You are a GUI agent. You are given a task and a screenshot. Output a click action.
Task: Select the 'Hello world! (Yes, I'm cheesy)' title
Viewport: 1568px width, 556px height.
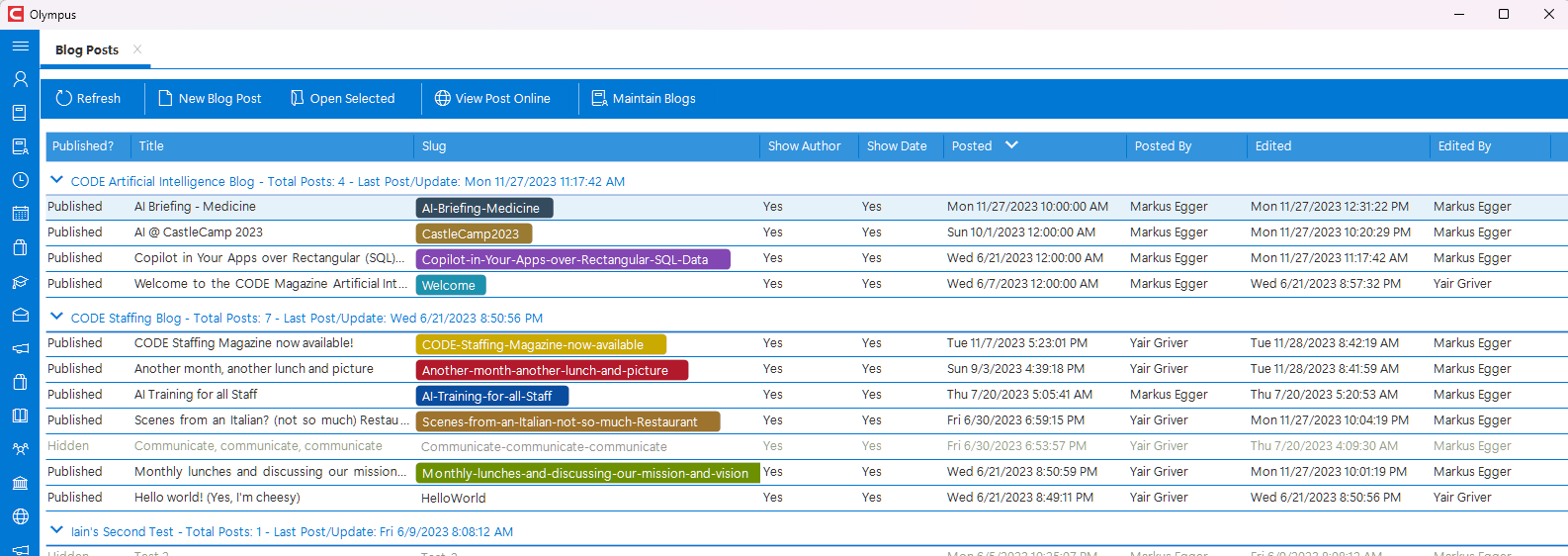pos(217,497)
